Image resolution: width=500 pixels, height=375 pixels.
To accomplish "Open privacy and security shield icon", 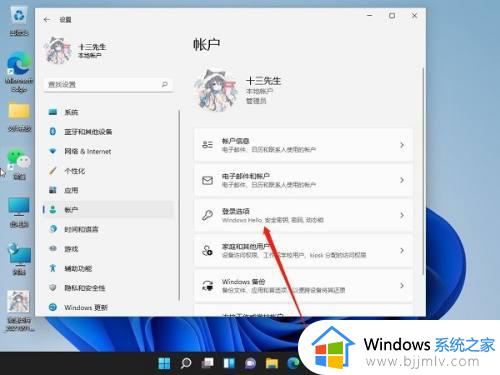I will (53, 288).
